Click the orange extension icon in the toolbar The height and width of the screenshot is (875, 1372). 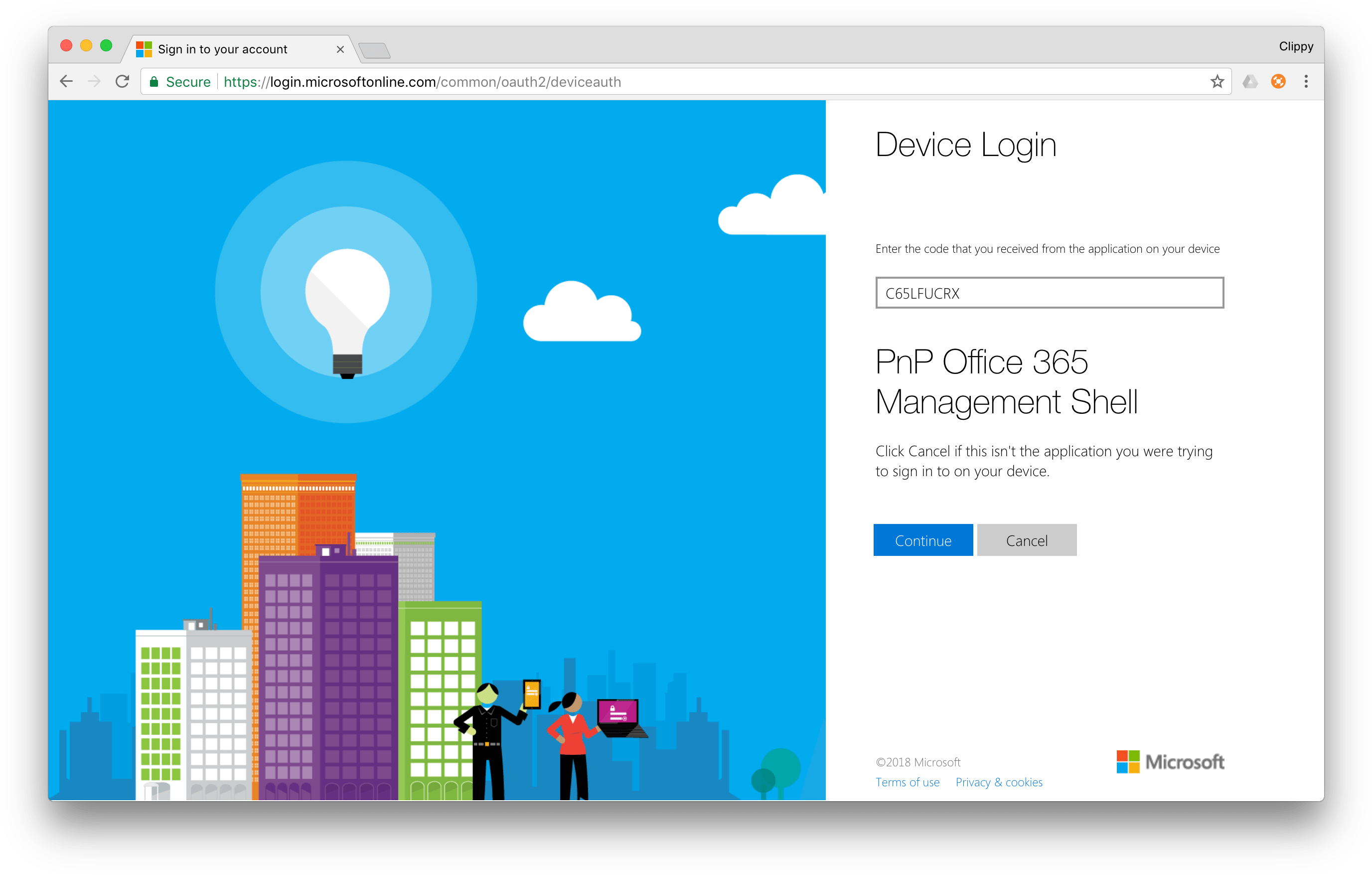(1278, 81)
